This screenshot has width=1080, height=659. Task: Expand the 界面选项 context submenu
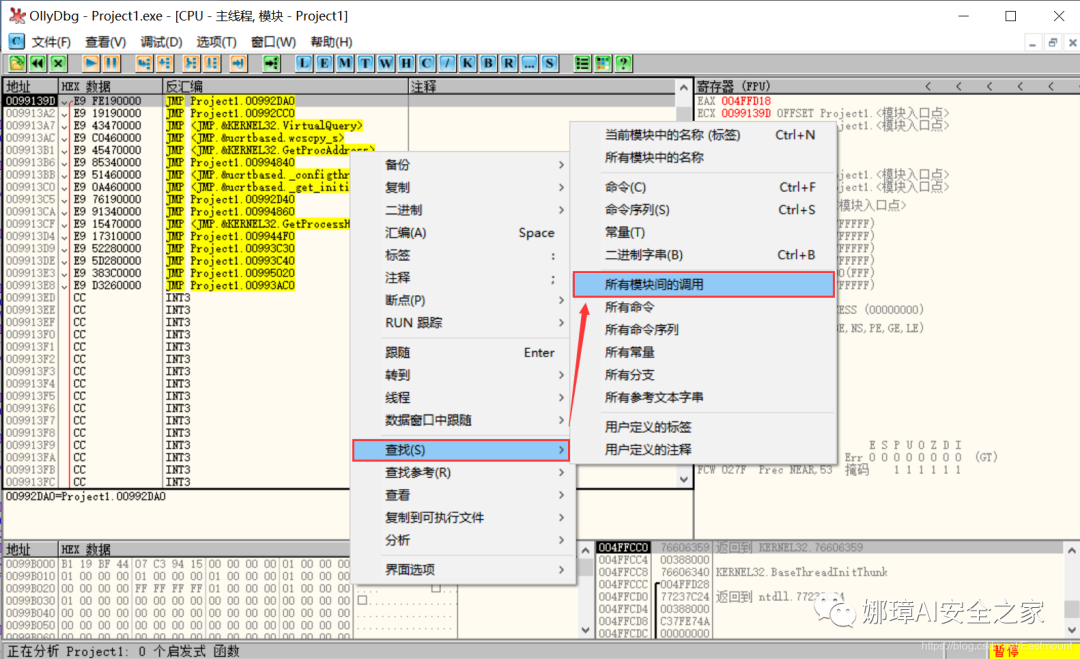tap(463, 569)
